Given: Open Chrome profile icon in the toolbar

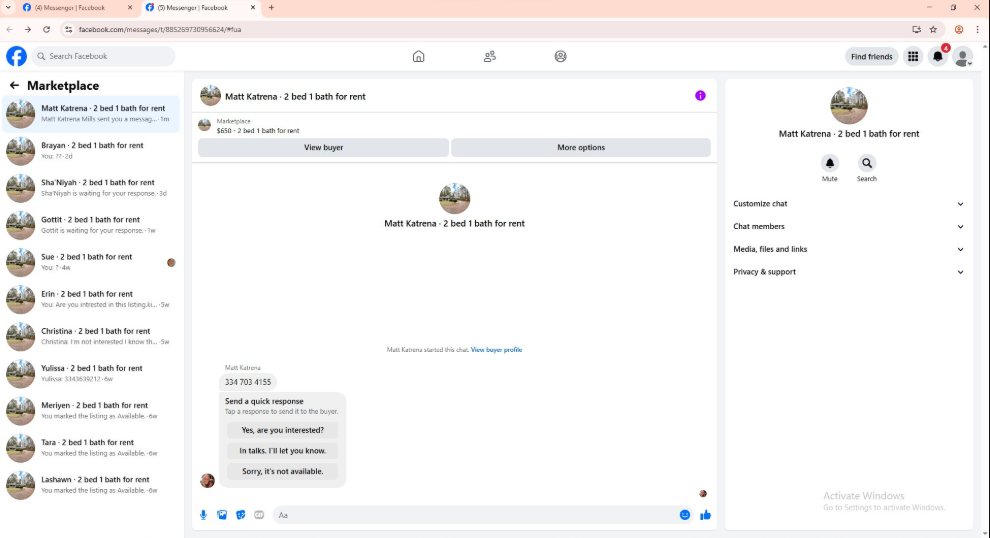Looking at the screenshot, I should click(x=958, y=30).
